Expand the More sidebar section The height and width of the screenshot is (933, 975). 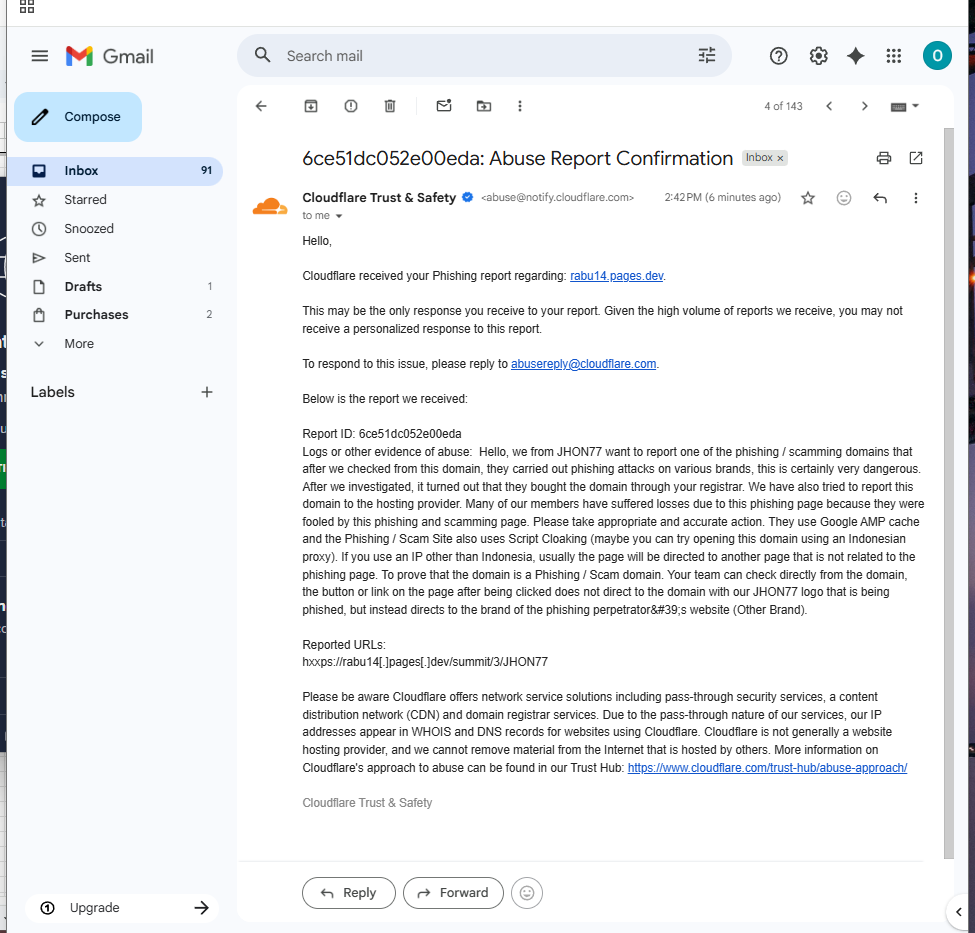coord(79,344)
